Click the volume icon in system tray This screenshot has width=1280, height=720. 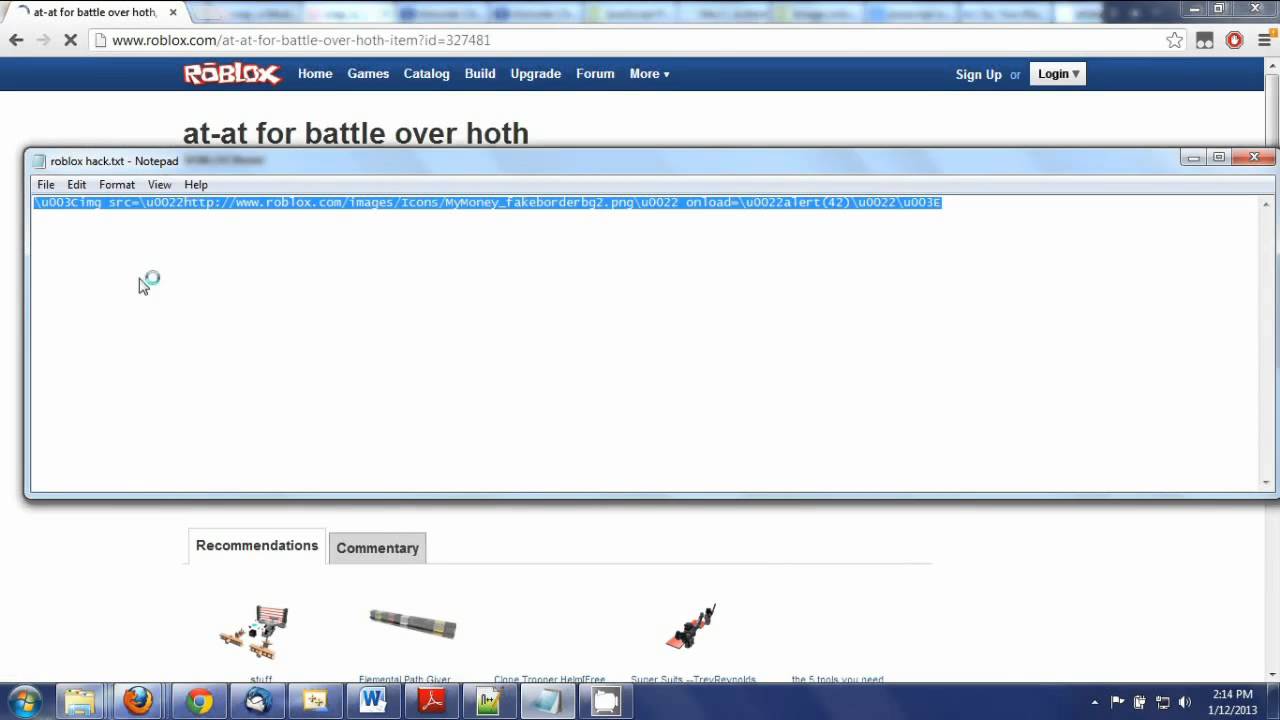click(x=1185, y=702)
